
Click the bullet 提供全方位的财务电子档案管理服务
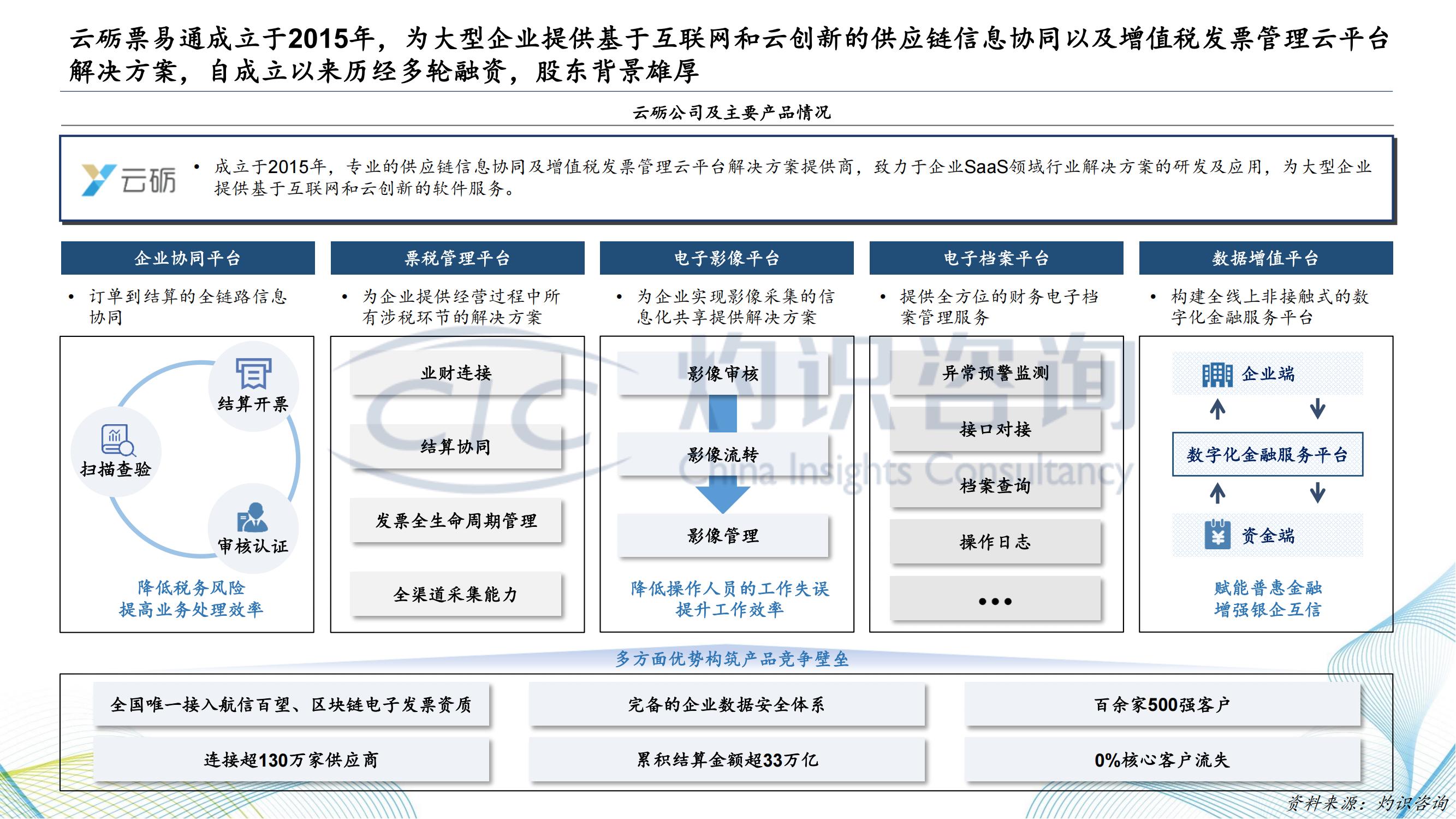998,307
